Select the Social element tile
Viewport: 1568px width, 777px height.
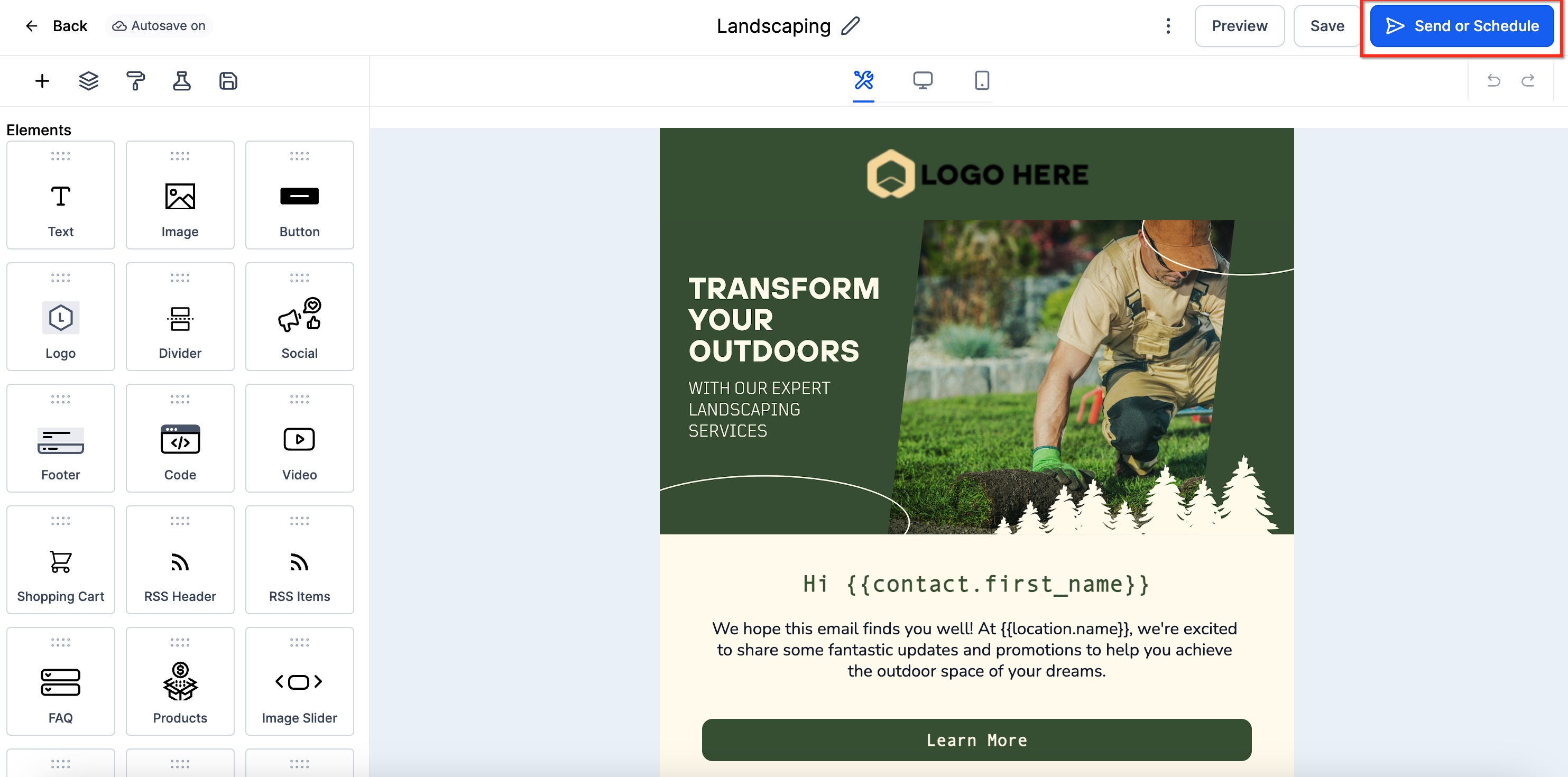(x=299, y=317)
